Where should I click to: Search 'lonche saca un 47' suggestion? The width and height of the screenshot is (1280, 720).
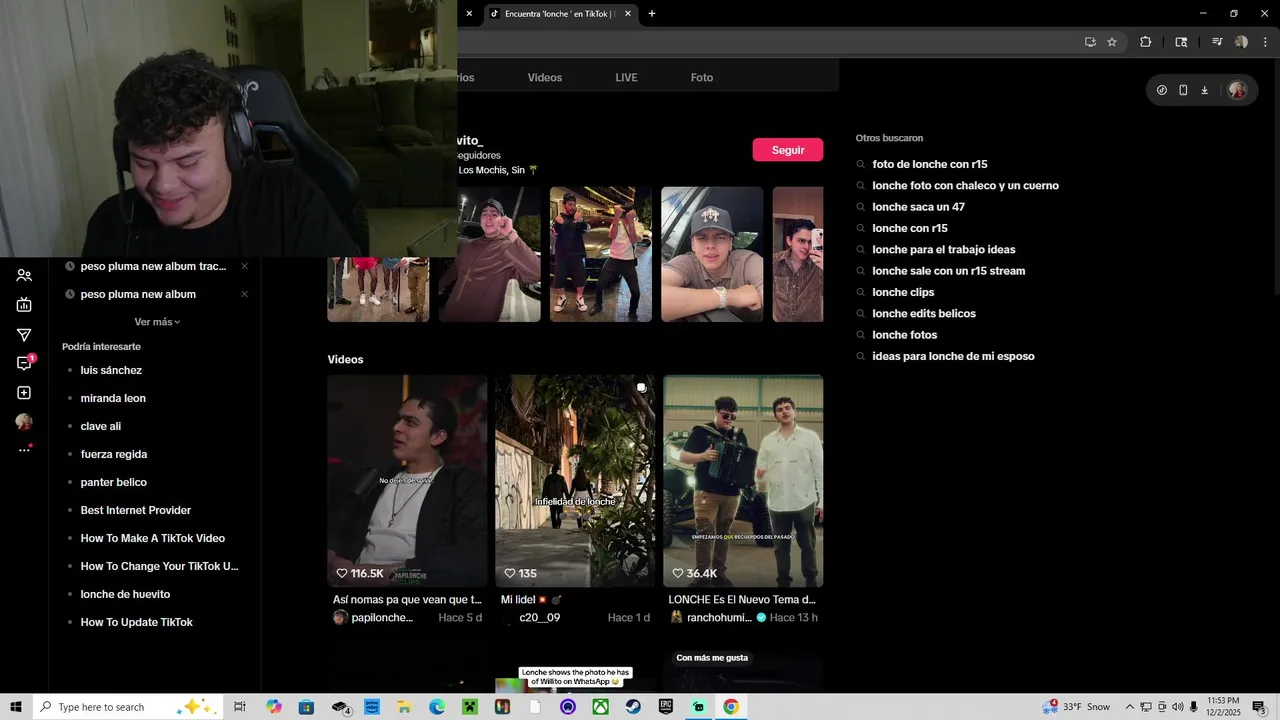918,207
